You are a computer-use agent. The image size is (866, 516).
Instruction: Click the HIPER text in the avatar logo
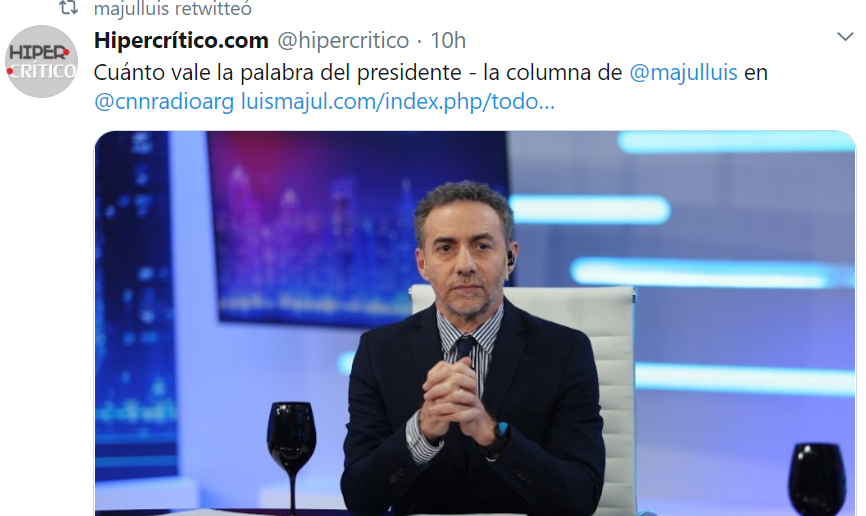coord(38,53)
